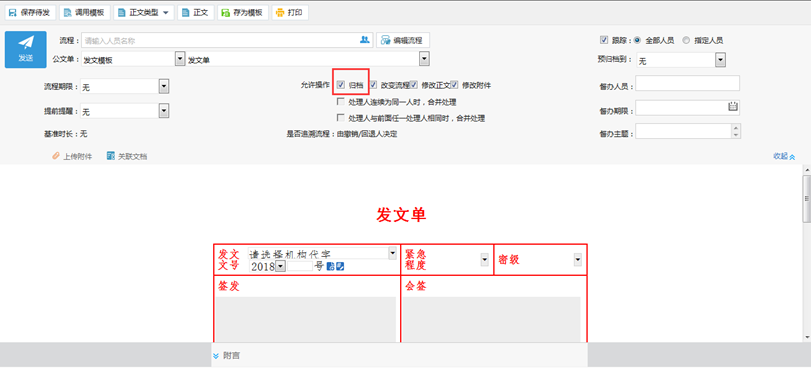Click the 基准时长：无 text
Viewport: 811px width, 368px height.
tap(65, 134)
